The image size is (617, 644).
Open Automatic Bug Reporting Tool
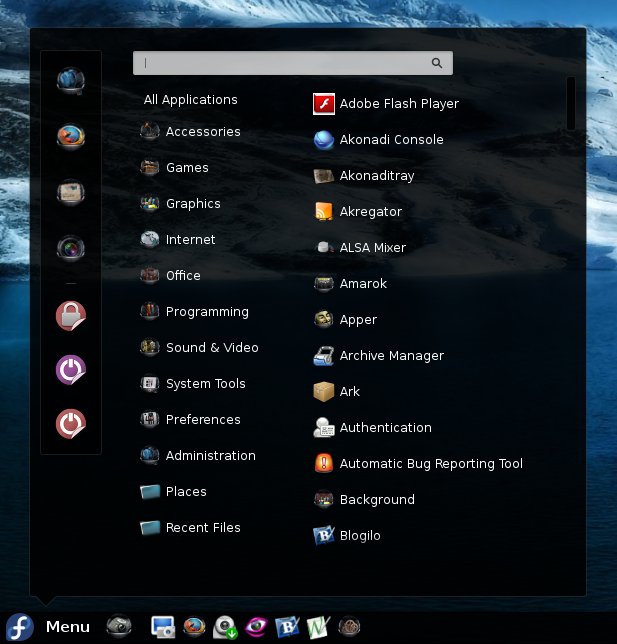(430, 464)
